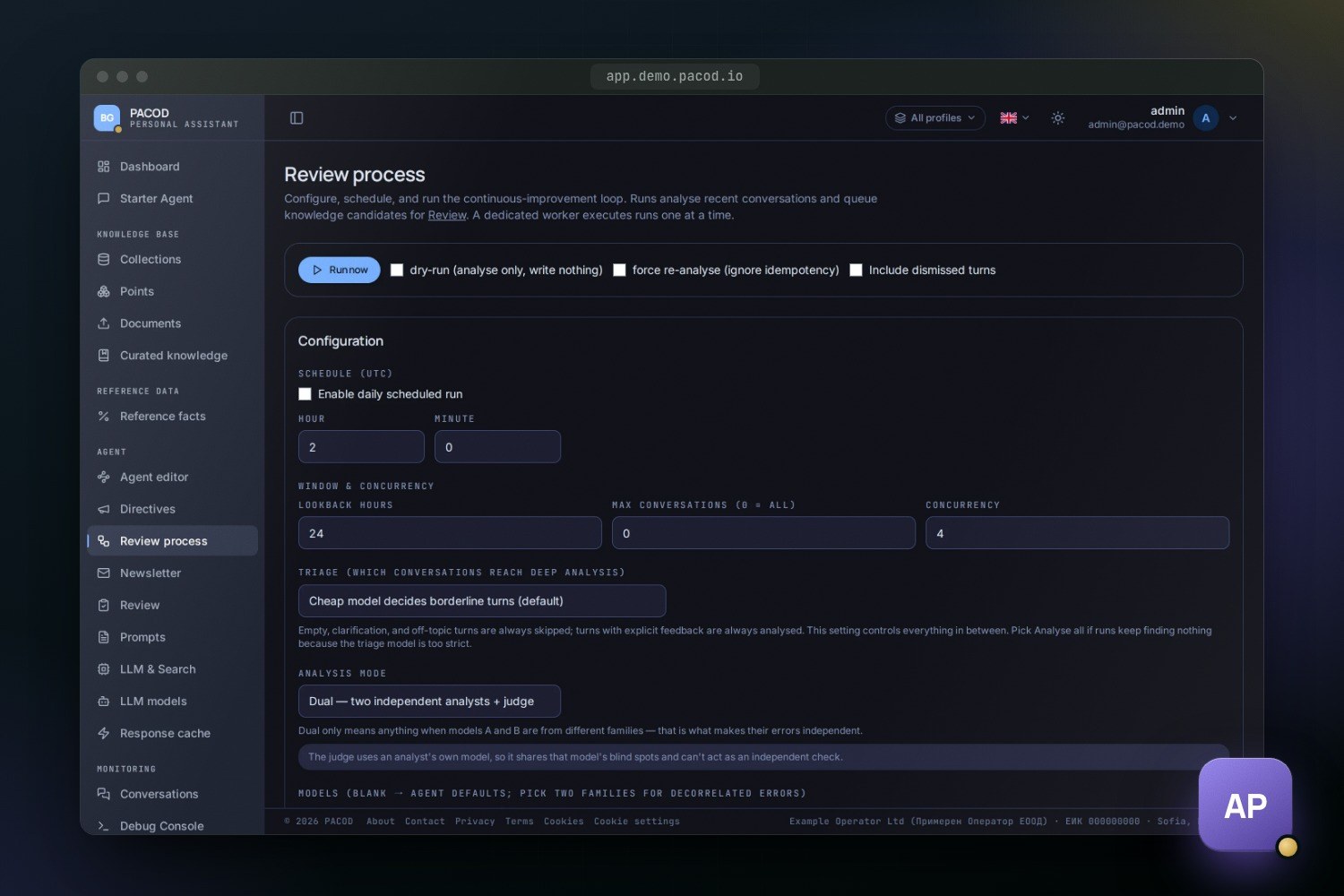Follow the Review link in description
1344x896 pixels.
(x=447, y=215)
